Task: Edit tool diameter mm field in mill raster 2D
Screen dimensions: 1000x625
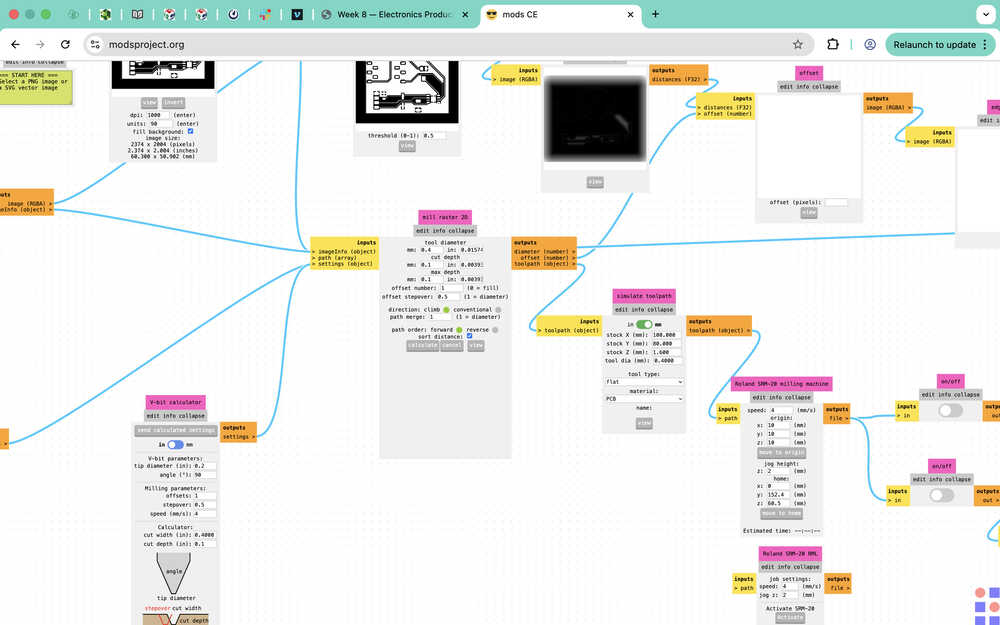Action: tap(430, 250)
